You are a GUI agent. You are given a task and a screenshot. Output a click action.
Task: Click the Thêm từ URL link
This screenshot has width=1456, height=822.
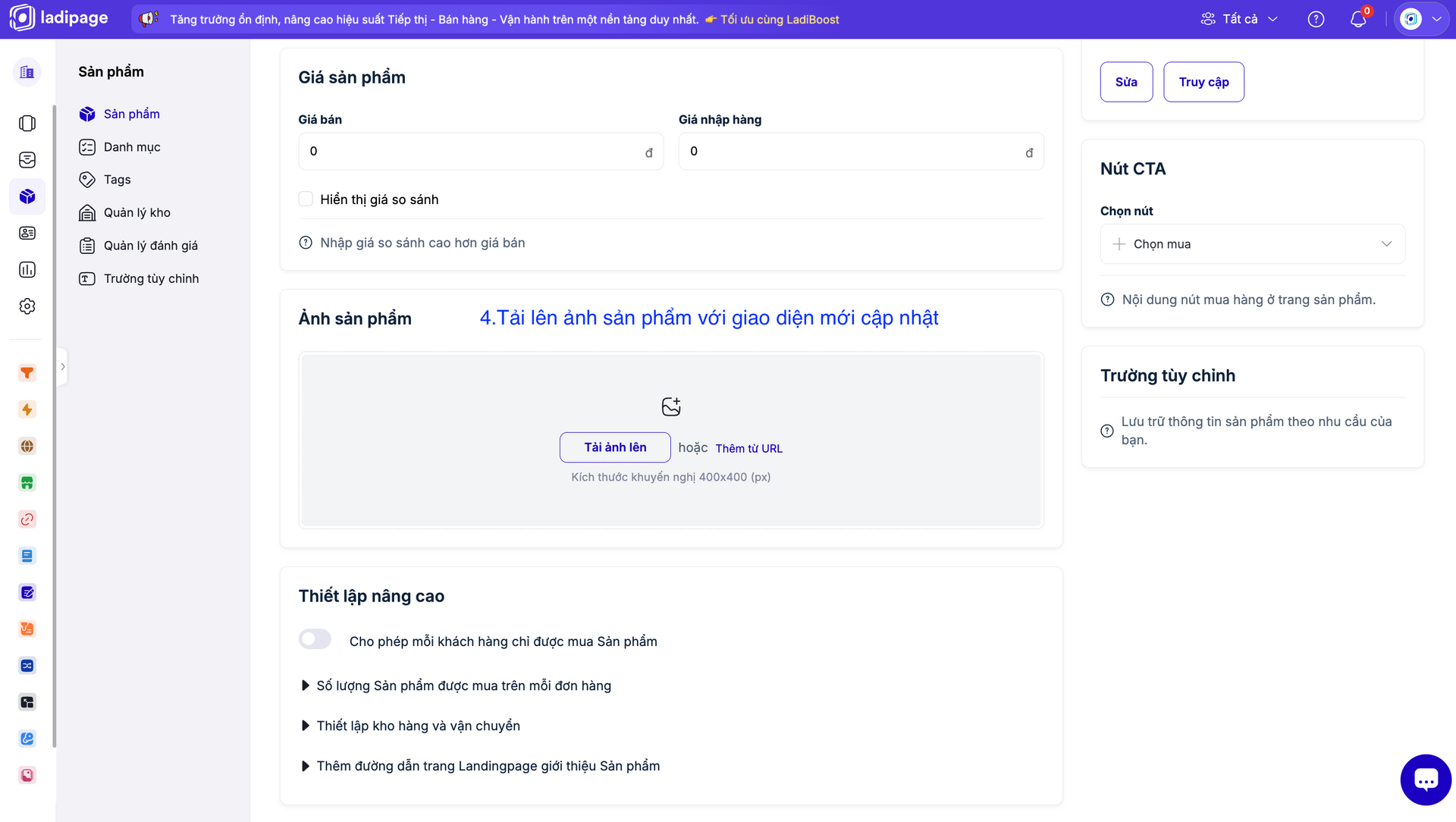[748, 449]
